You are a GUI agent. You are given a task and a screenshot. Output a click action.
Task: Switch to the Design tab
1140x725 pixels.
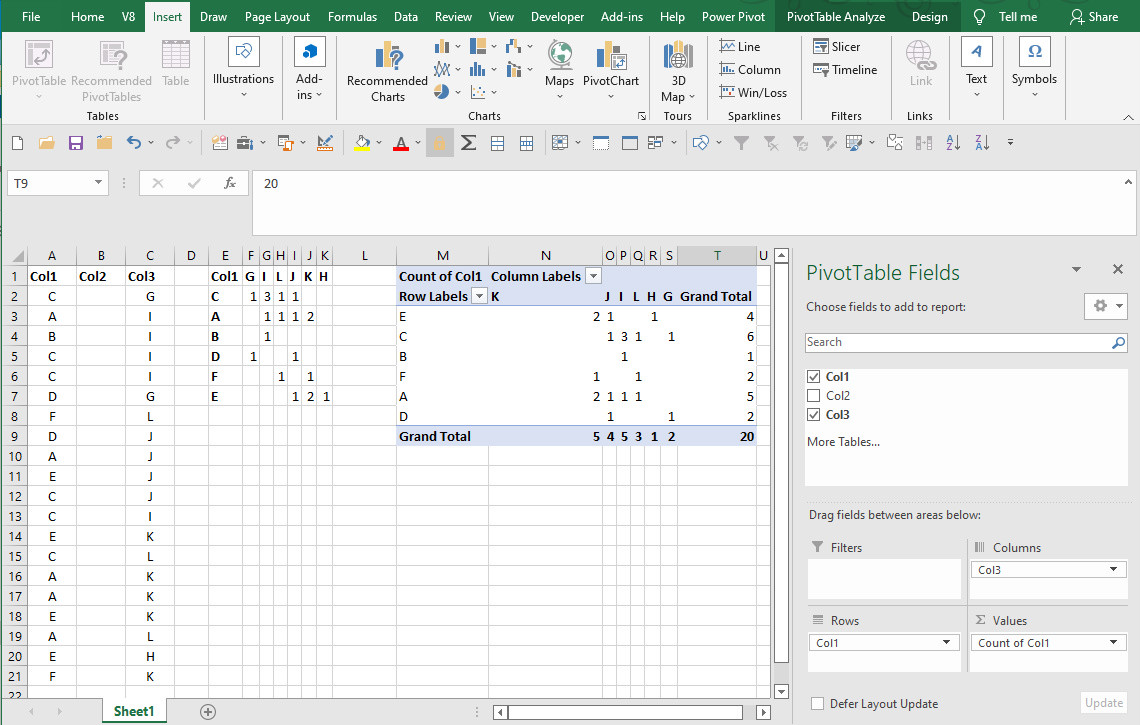[x=929, y=17]
